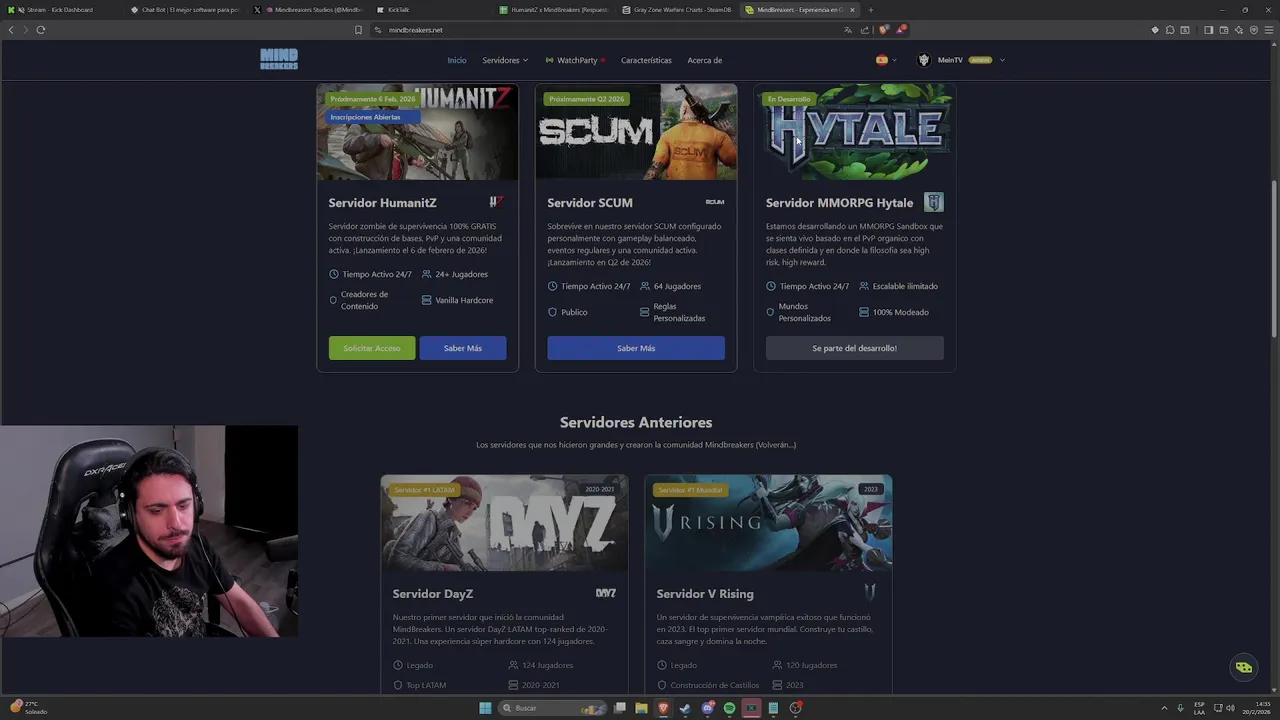Click the DayZ server banner image
This screenshot has height=720, width=1280.
(x=505, y=523)
